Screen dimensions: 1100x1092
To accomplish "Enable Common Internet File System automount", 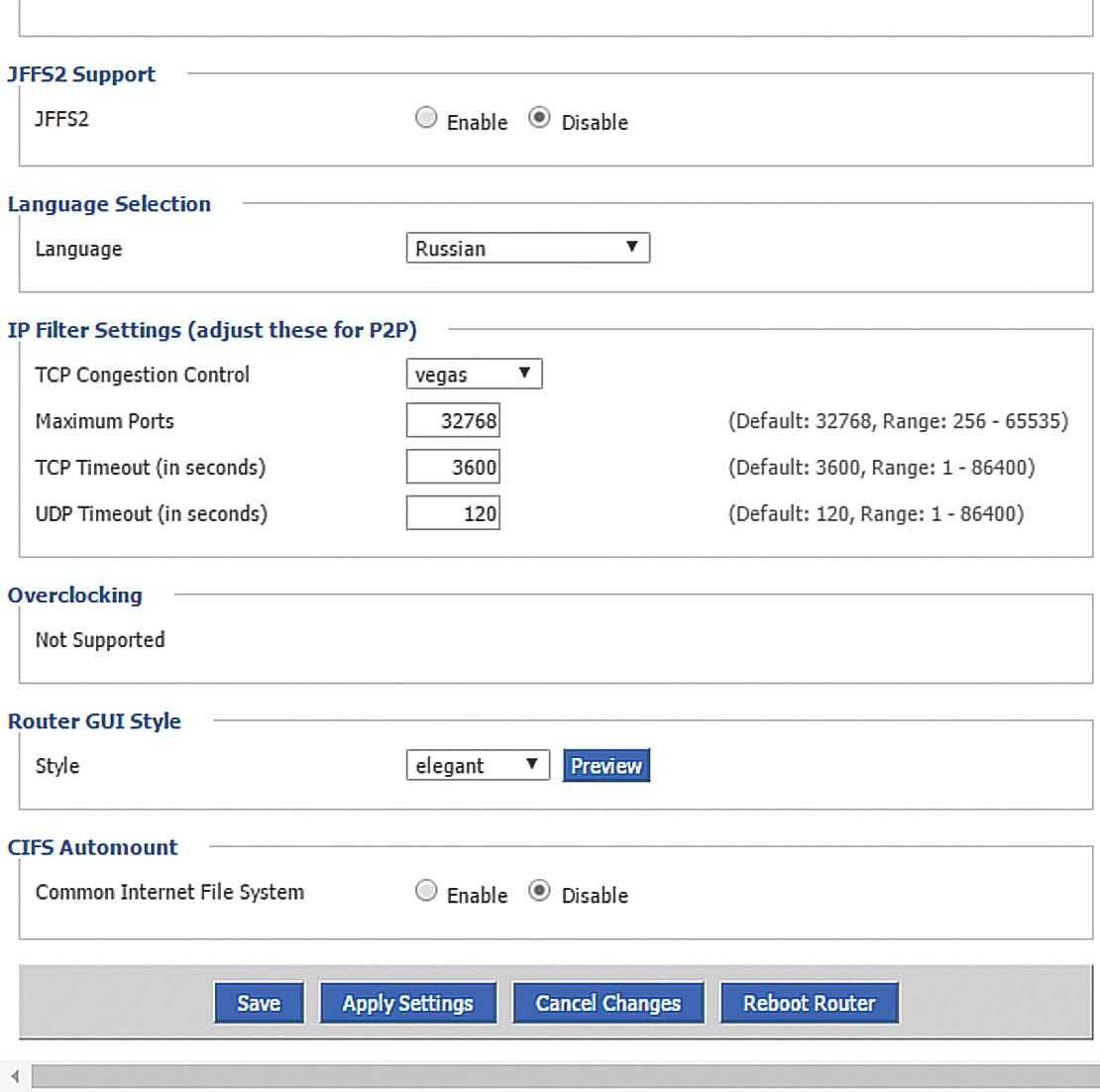I will pyautogui.click(x=426, y=892).
